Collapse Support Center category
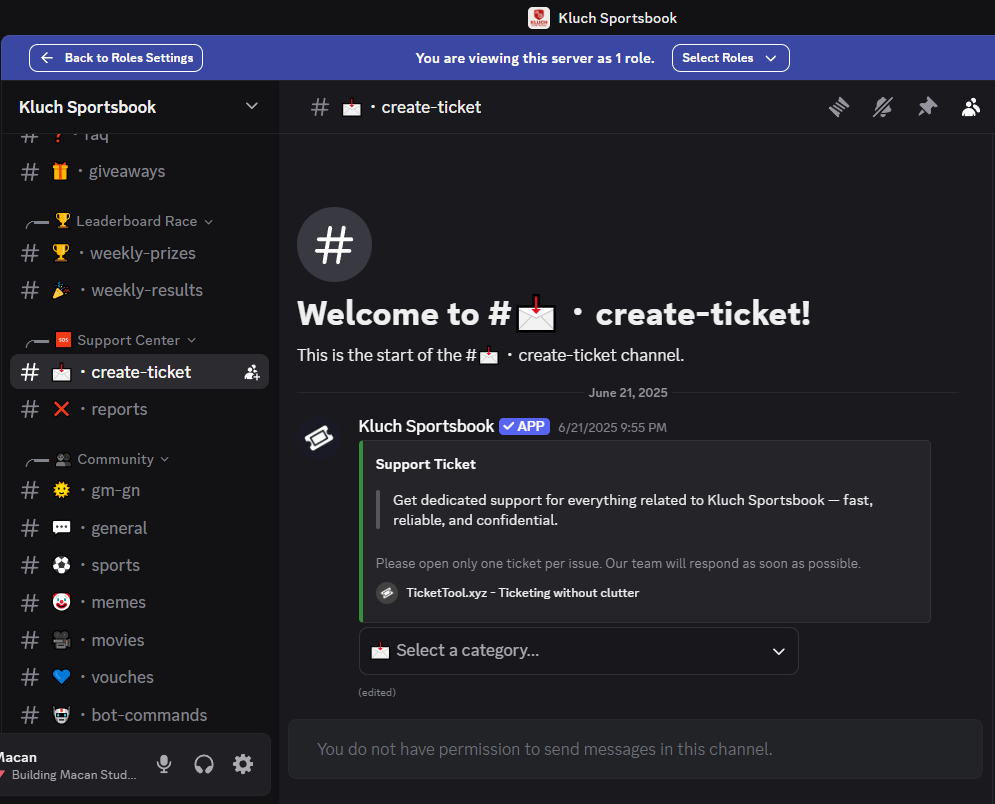The height and width of the screenshot is (804, 995). click(x=129, y=340)
